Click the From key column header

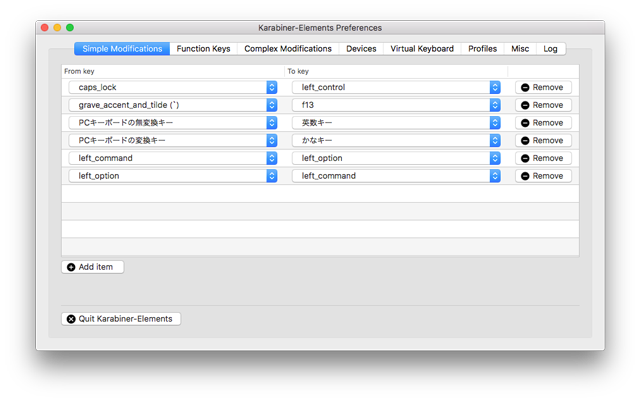coord(173,71)
